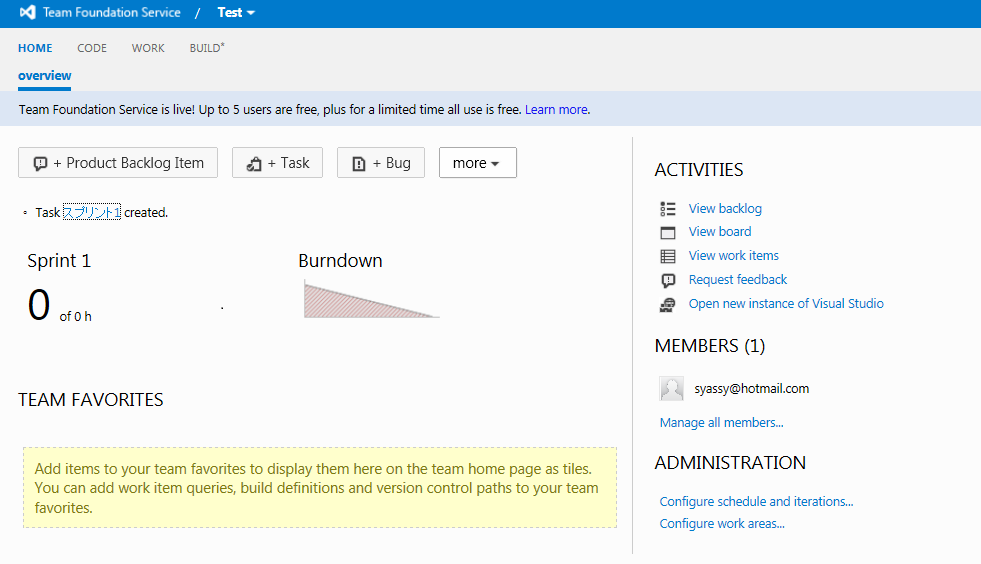
Task: Switch to the BUILD tab
Action: (206, 48)
